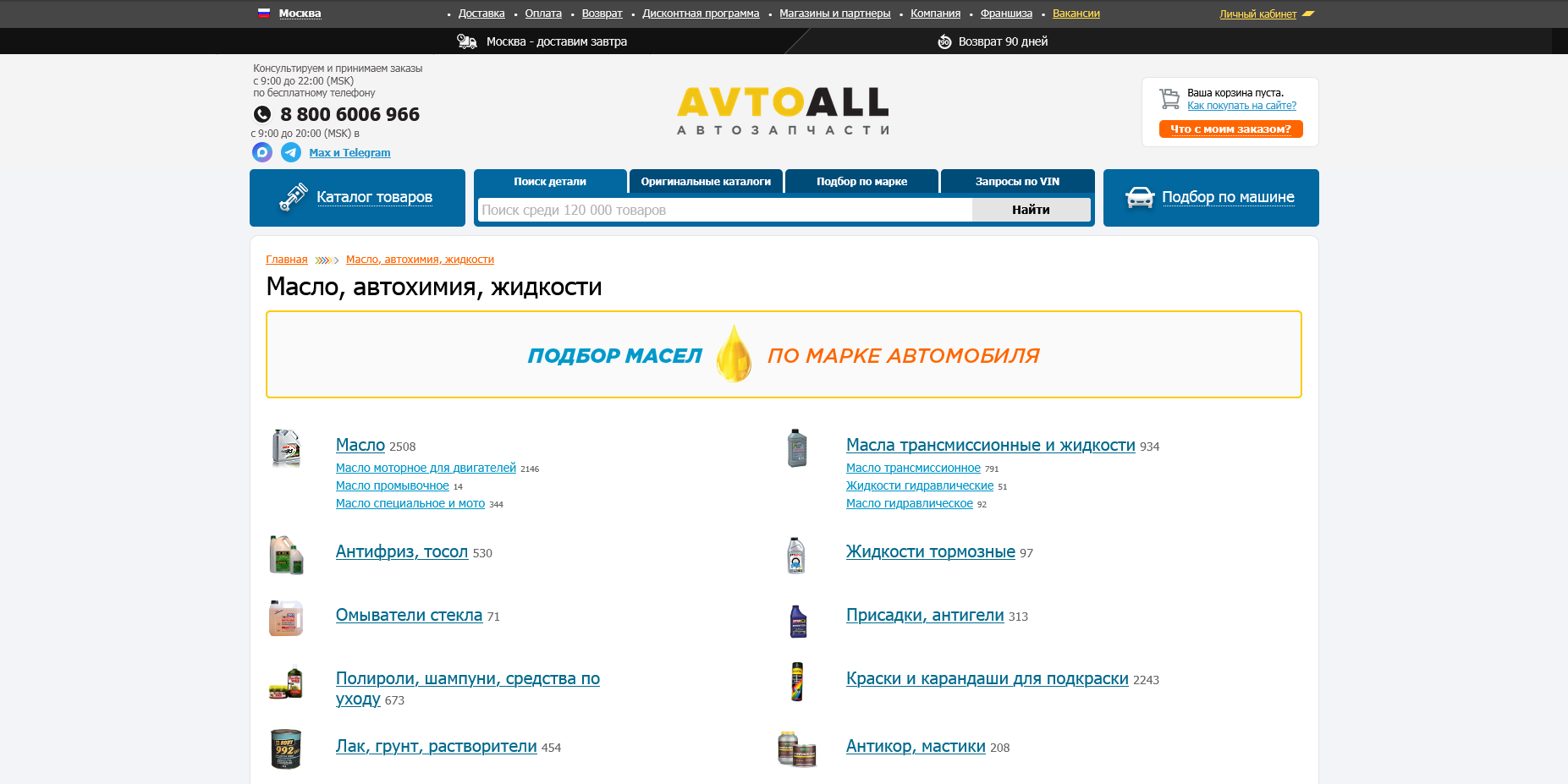1568x784 pixels.
Task: Open Масло моторное для двигателей link
Action: [x=426, y=468]
